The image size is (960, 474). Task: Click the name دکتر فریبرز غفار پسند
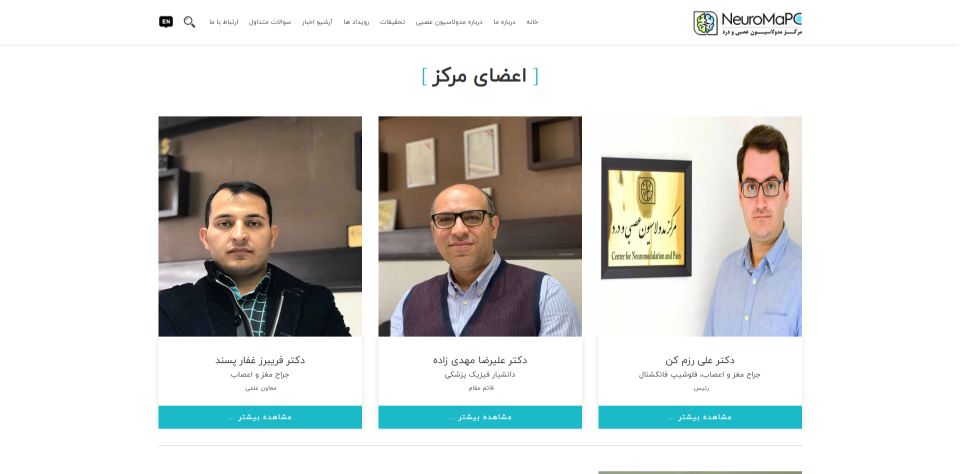[x=260, y=360]
